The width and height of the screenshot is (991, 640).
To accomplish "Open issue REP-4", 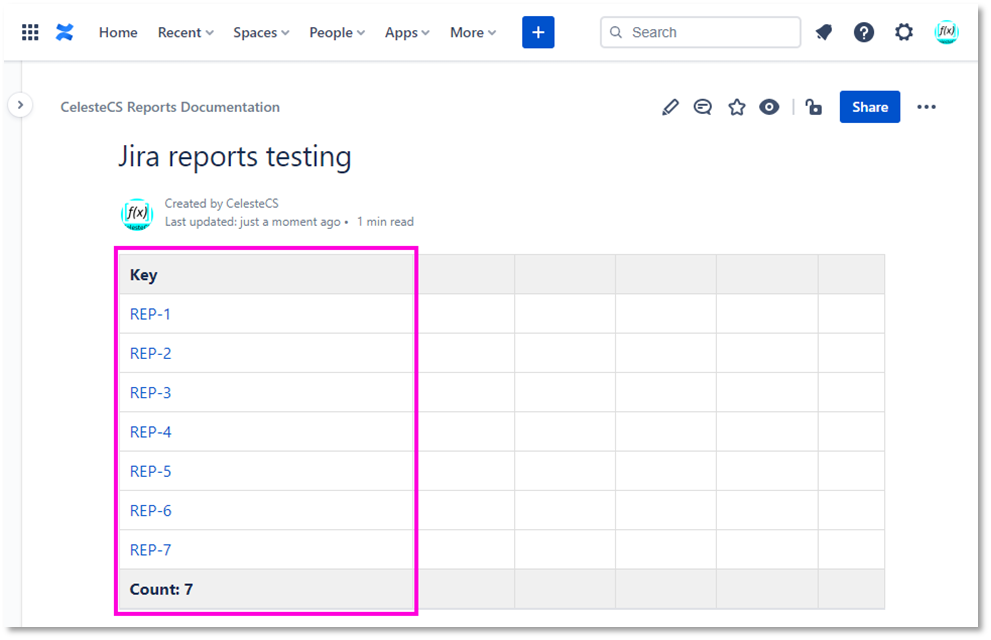I will 150,432.
